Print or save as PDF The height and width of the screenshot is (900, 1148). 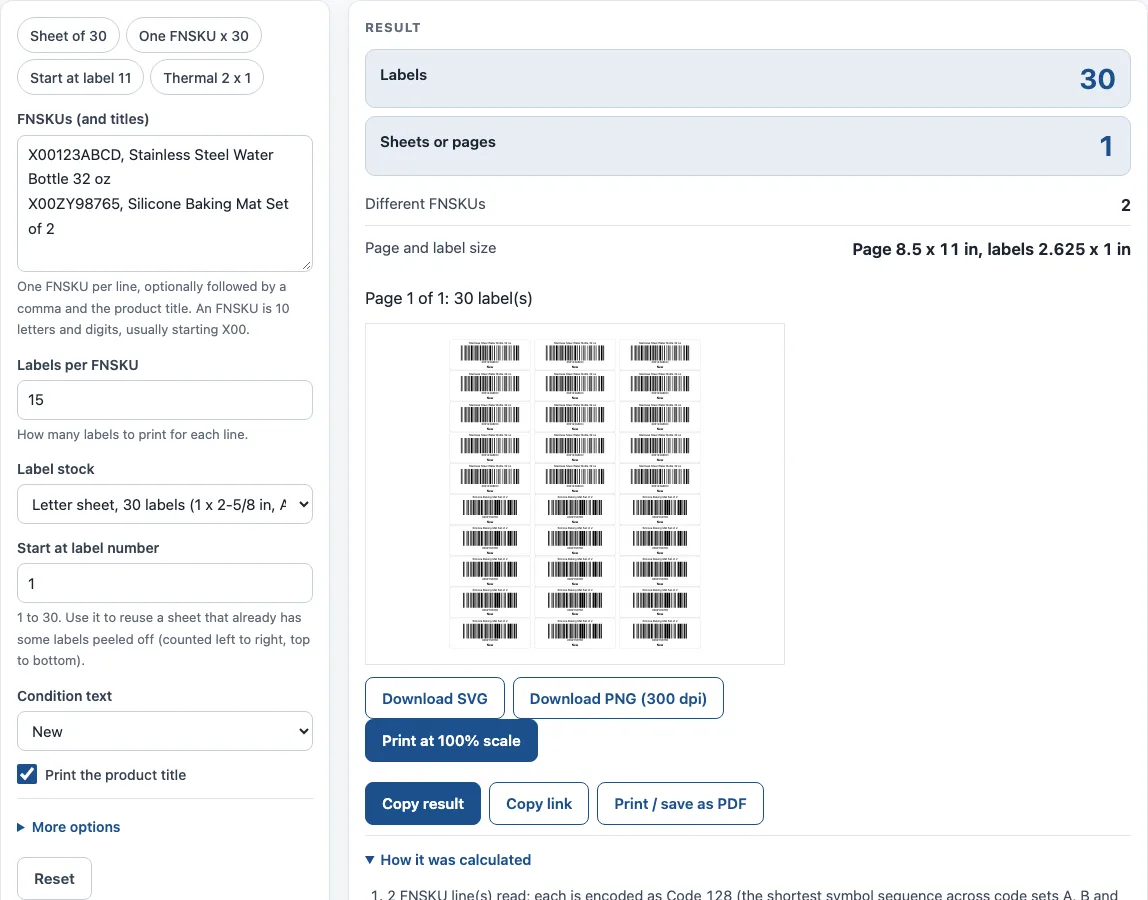tap(680, 803)
